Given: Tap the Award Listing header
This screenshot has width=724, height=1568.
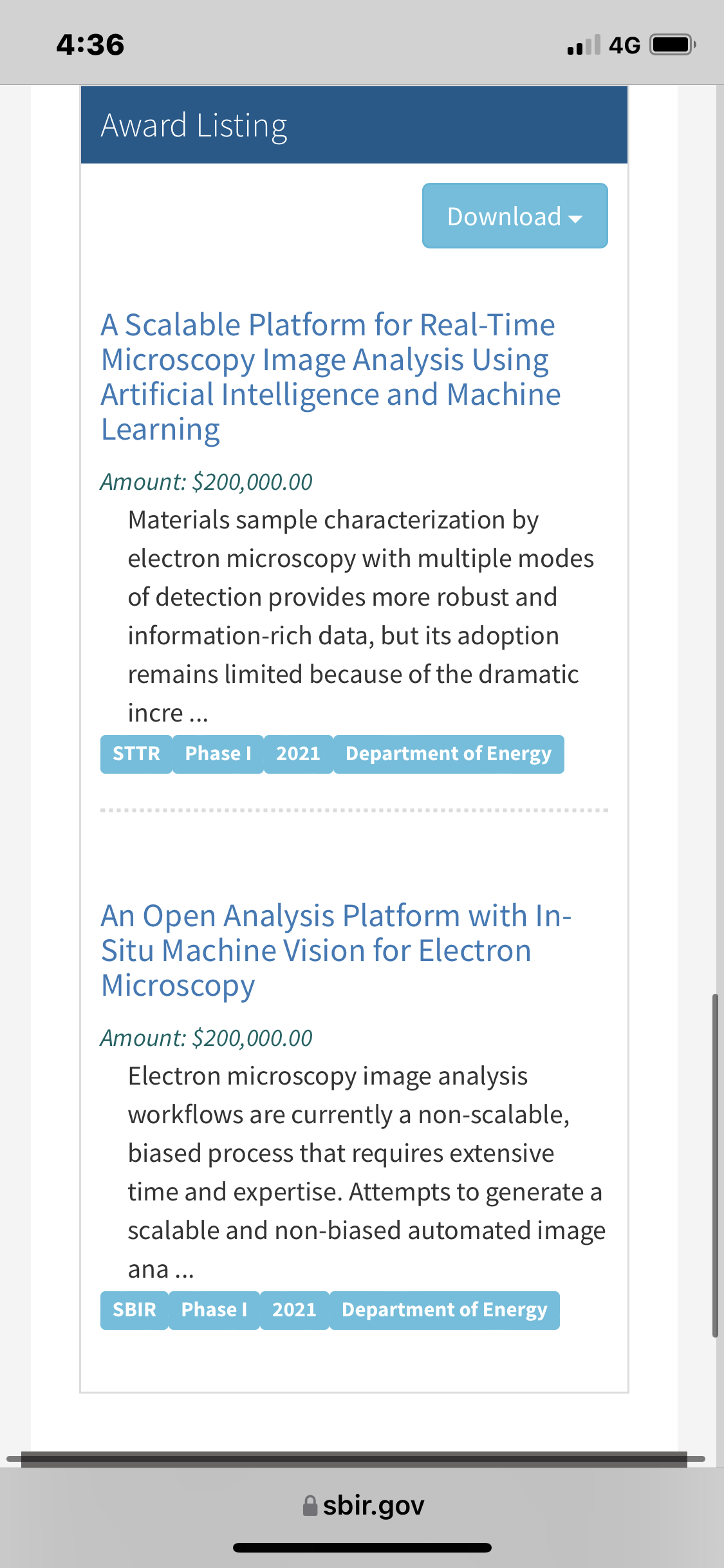Looking at the screenshot, I should [x=354, y=125].
